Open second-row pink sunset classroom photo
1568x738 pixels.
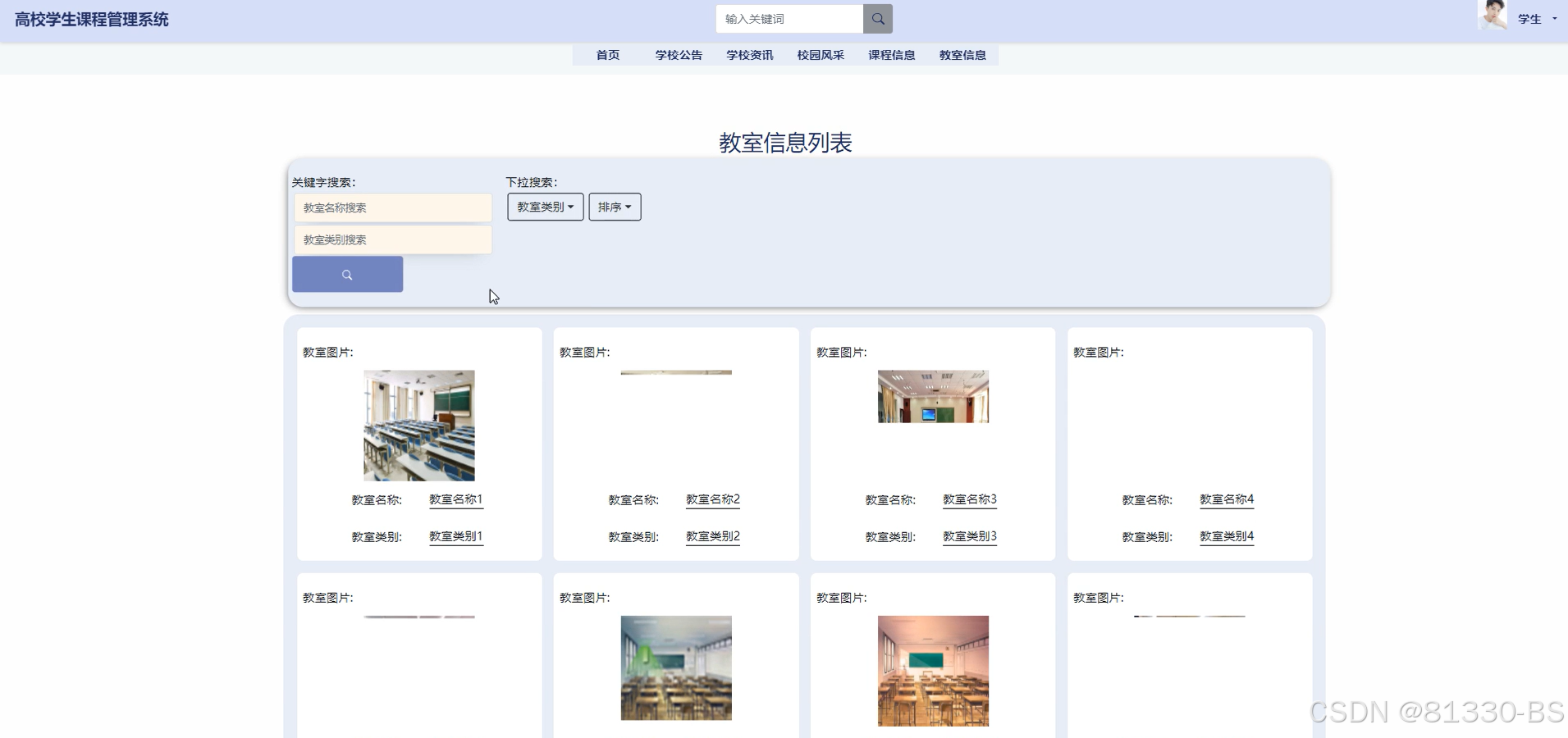(933, 671)
